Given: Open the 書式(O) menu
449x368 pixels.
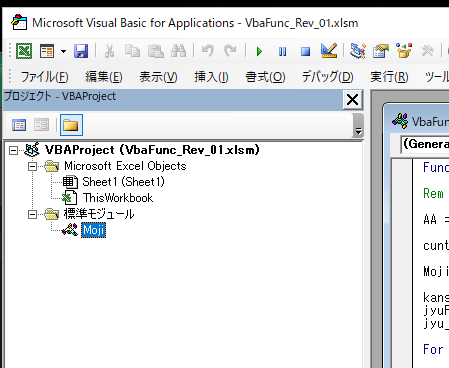Looking at the screenshot, I should (x=266, y=77).
